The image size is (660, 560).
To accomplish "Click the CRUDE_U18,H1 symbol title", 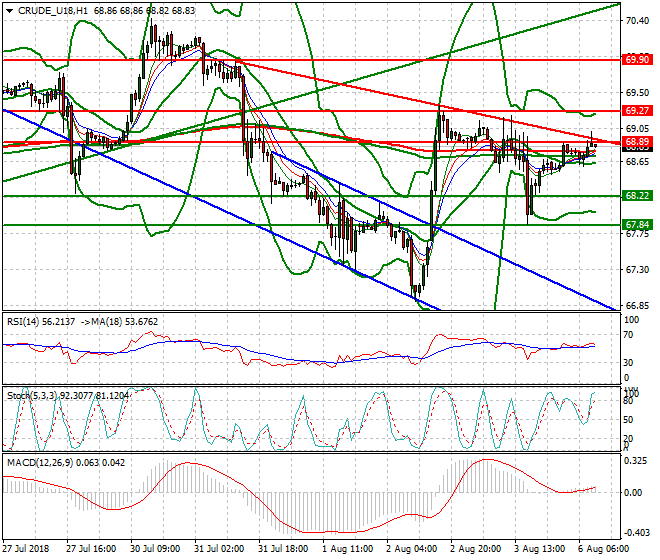I will click(x=53, y=11).
